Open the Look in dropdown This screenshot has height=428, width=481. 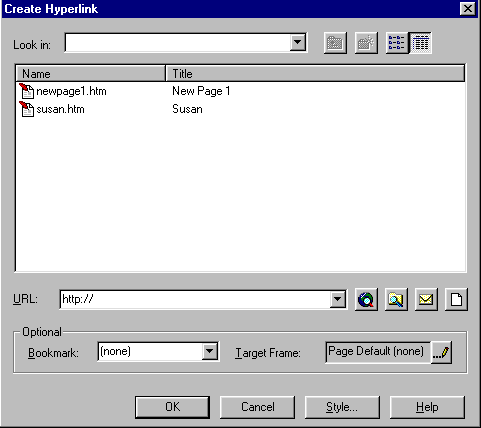click(x=297, y=42)
